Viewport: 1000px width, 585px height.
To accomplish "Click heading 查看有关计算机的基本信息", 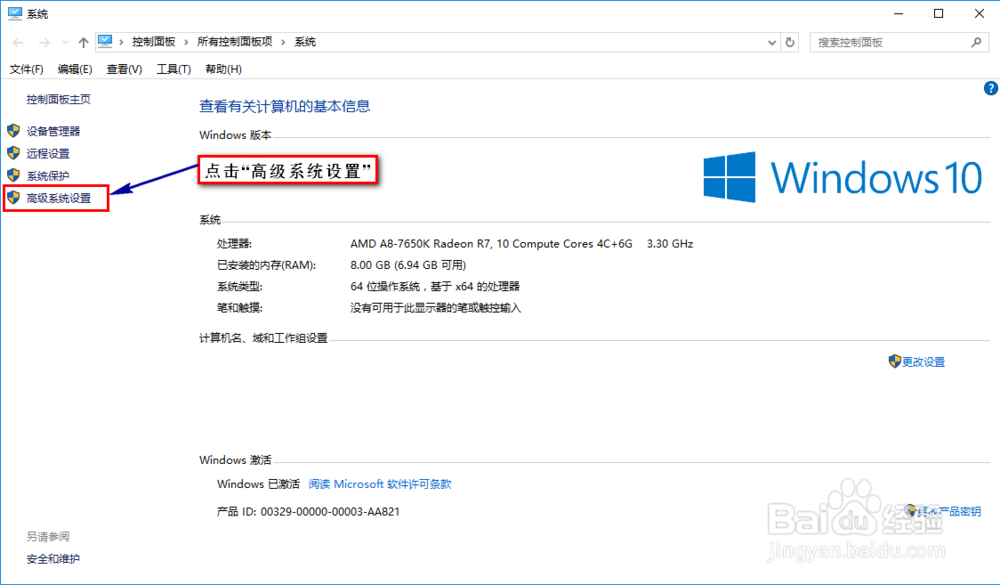I will click(284, 107).
